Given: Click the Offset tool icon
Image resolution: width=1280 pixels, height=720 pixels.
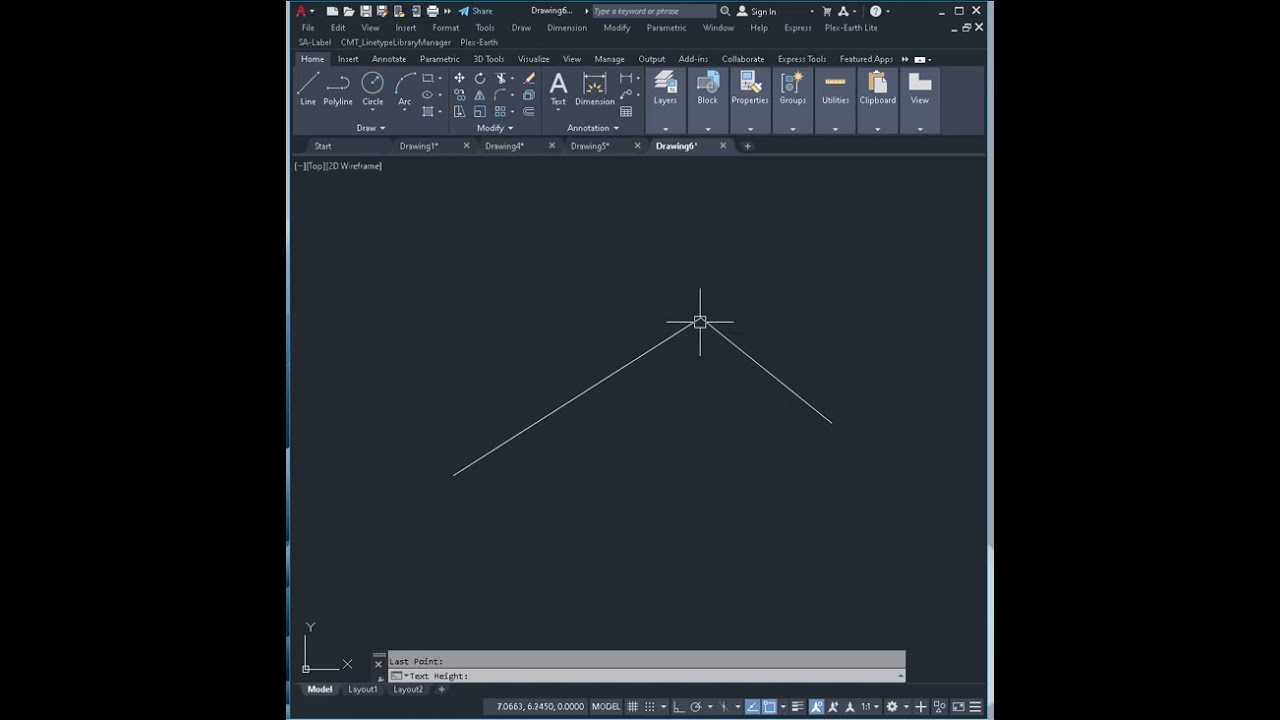Looking at the screenshot, I should pos(529,112).
